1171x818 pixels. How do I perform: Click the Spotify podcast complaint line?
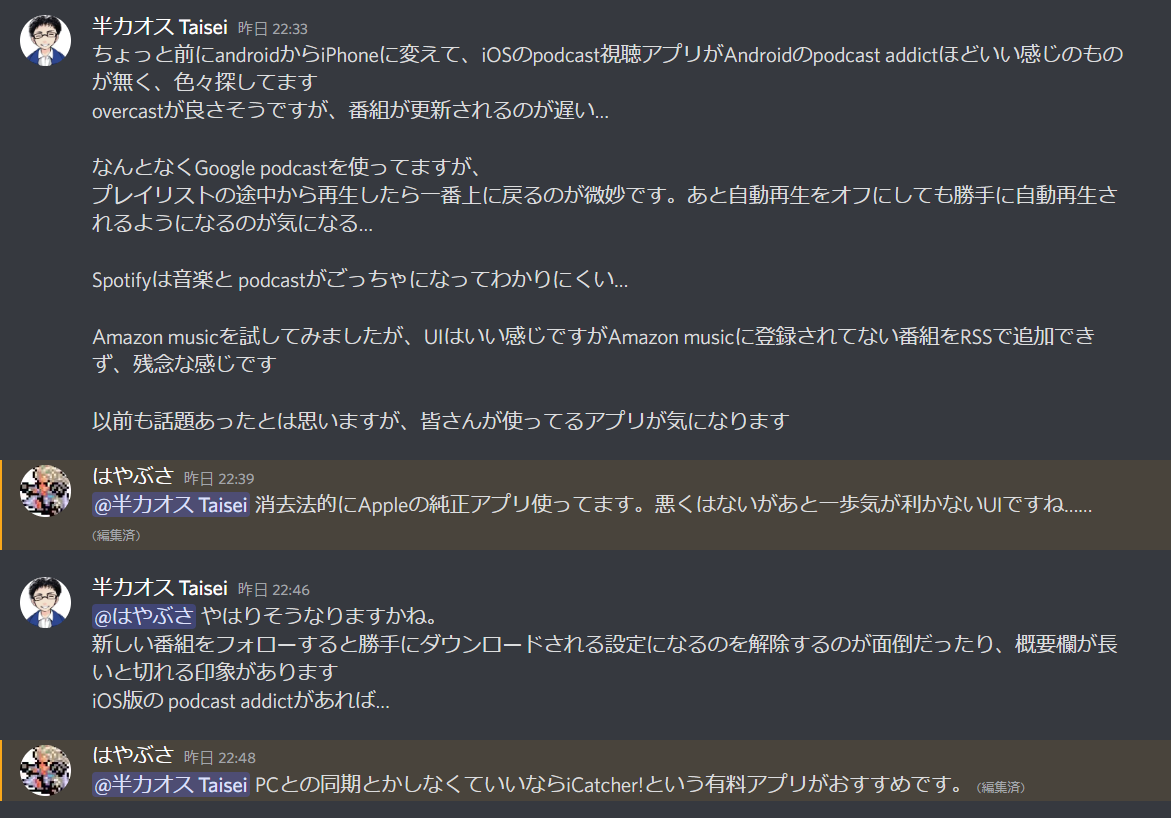coord(360,280)
